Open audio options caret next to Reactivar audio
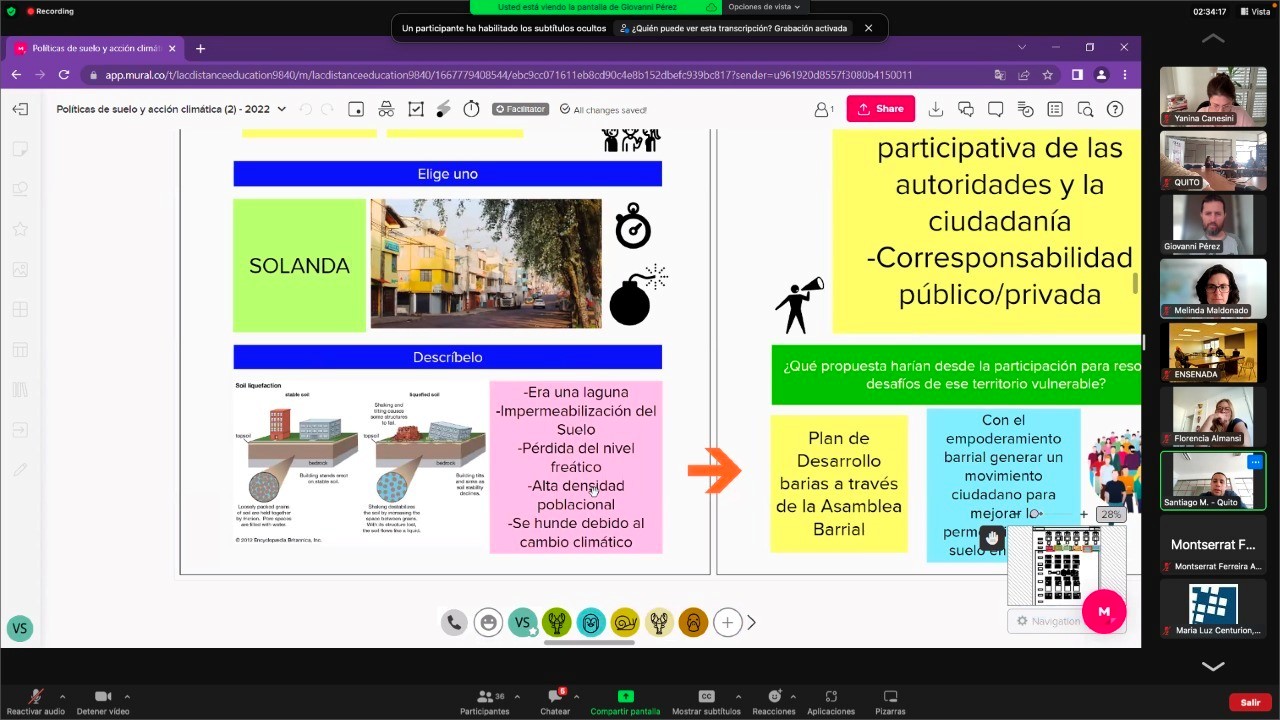The width and height of the screenshot is (1280, 720). pyautogui.click(x=62, y=696)
